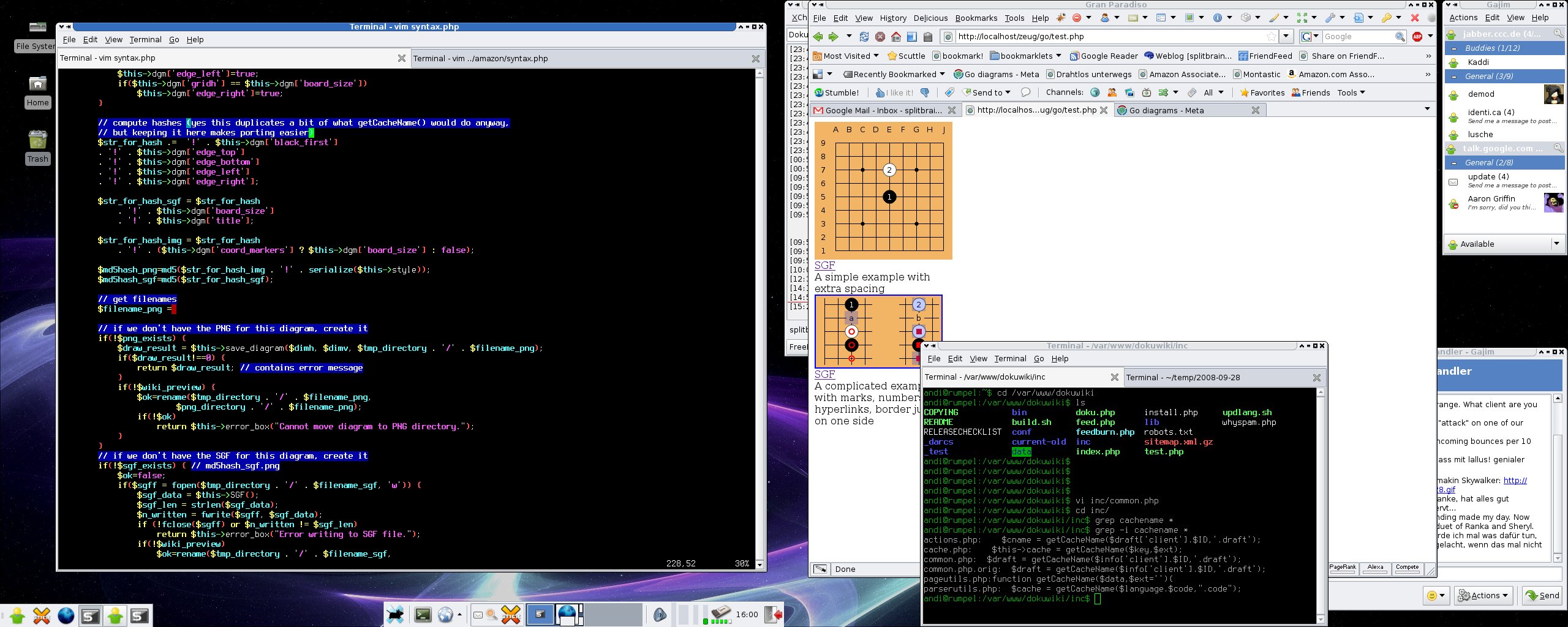1568x627 pixels.
Task: Collapse the Buddies (1/12) group
Action: pyautogui.click(x=1454, y=48)
